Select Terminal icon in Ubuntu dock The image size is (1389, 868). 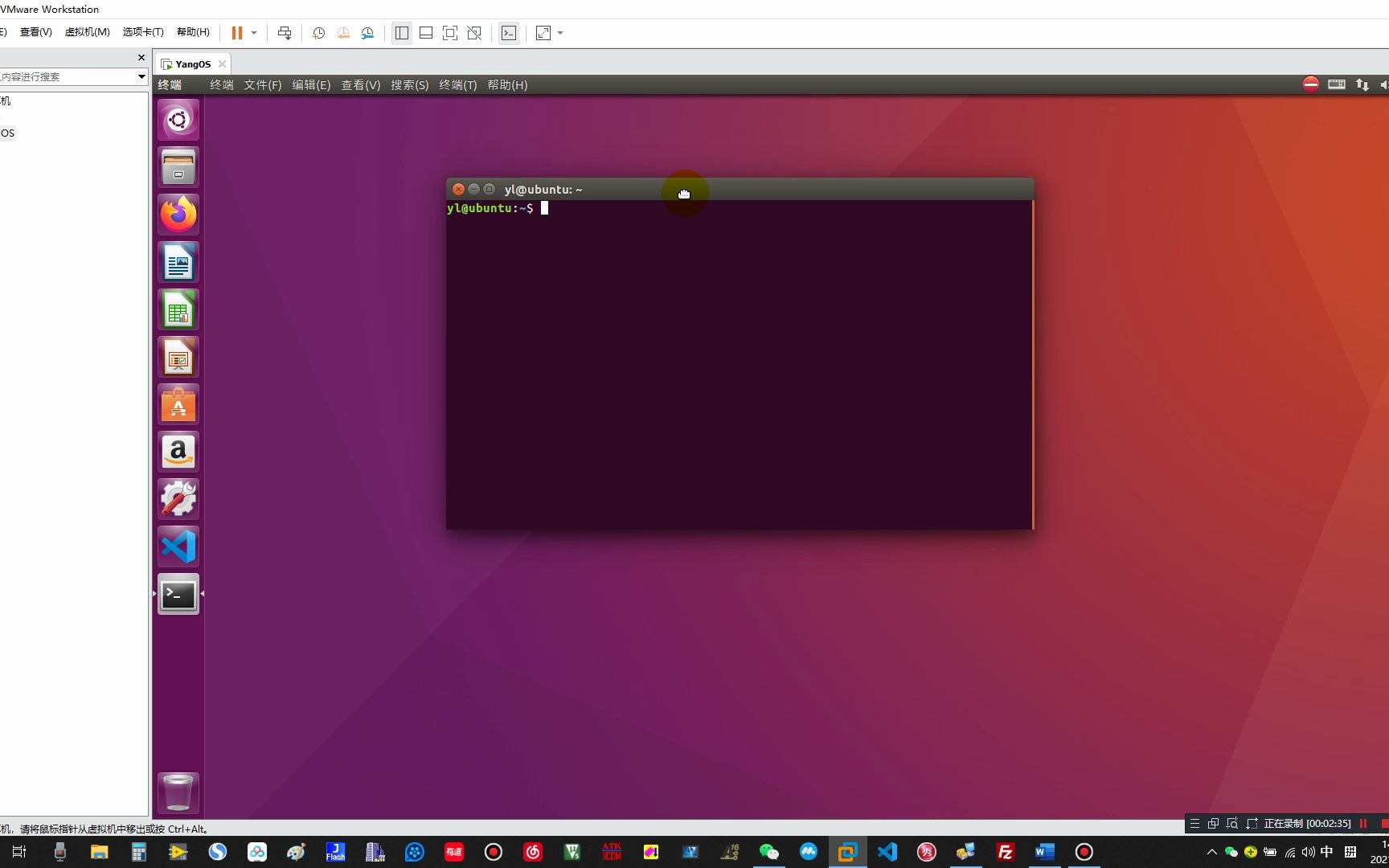(178, 594)
